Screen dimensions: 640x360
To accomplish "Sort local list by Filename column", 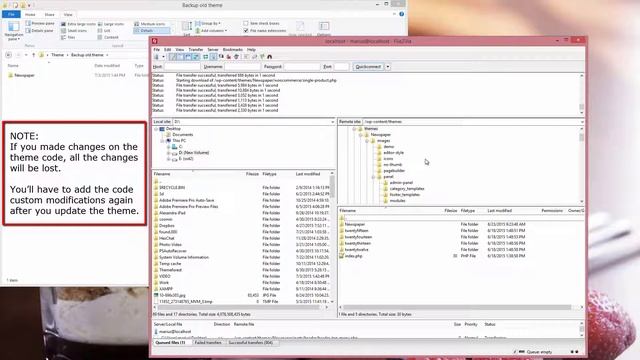I will (162, 174).
